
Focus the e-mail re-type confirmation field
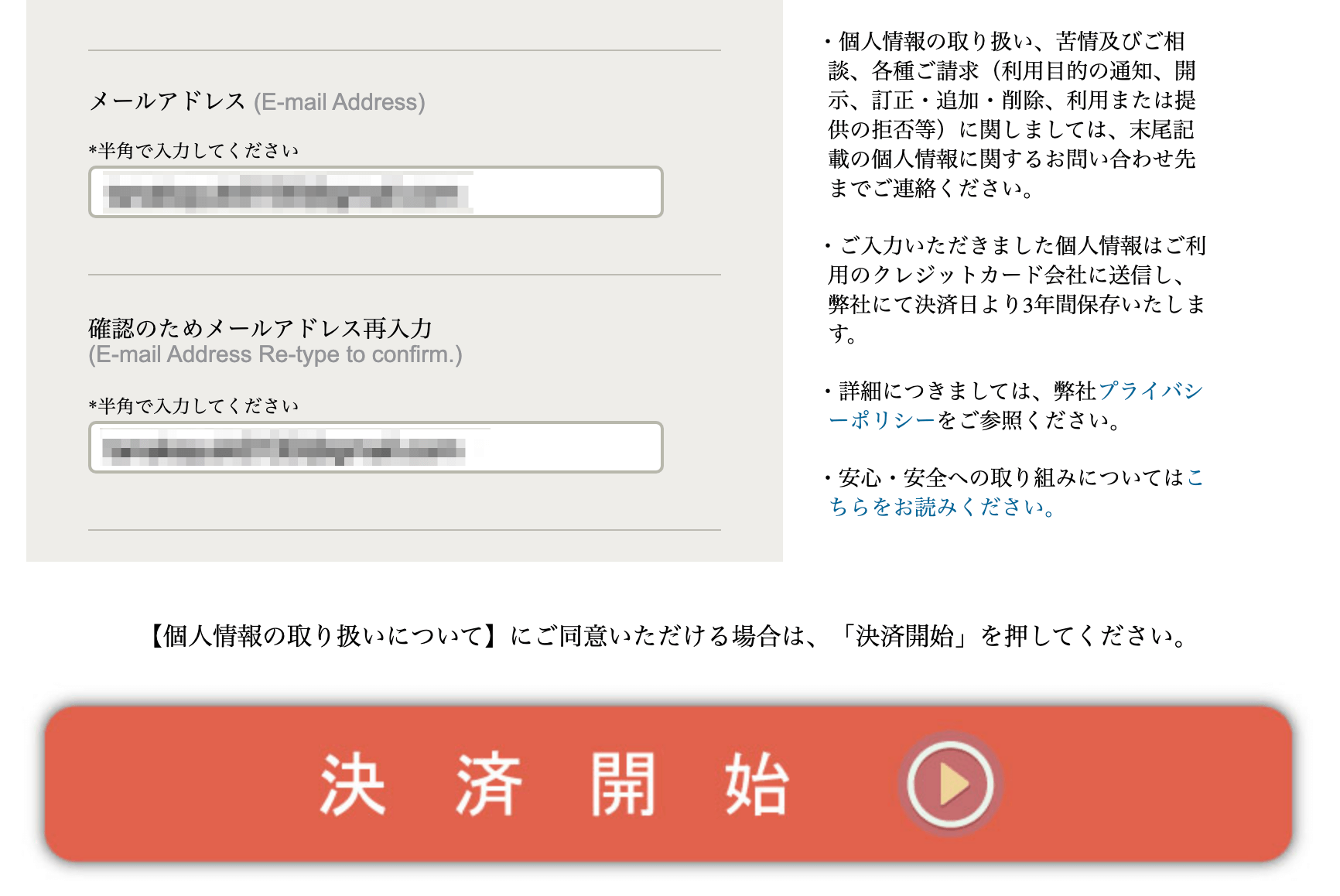376,447
